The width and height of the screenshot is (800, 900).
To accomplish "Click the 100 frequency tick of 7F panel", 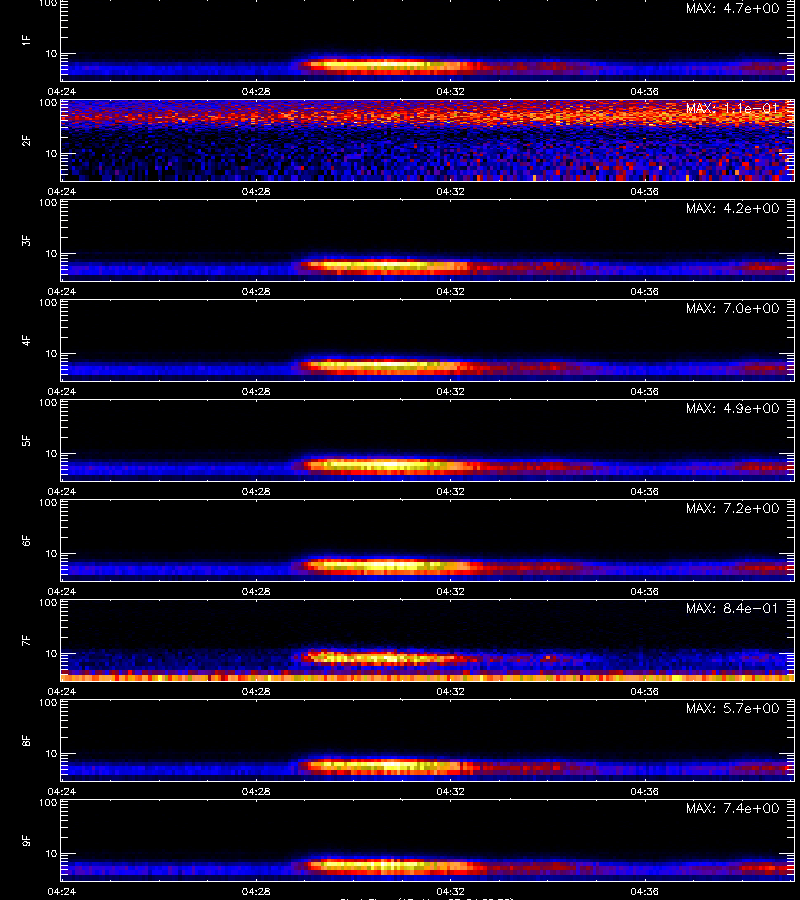I will point(48,603).
